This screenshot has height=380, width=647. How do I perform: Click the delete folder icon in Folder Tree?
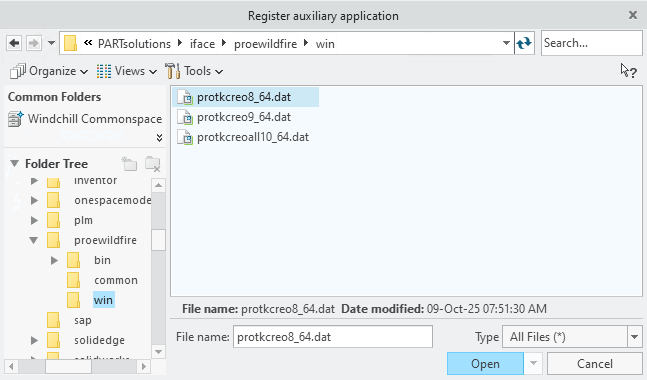click(x=153, y=164)
